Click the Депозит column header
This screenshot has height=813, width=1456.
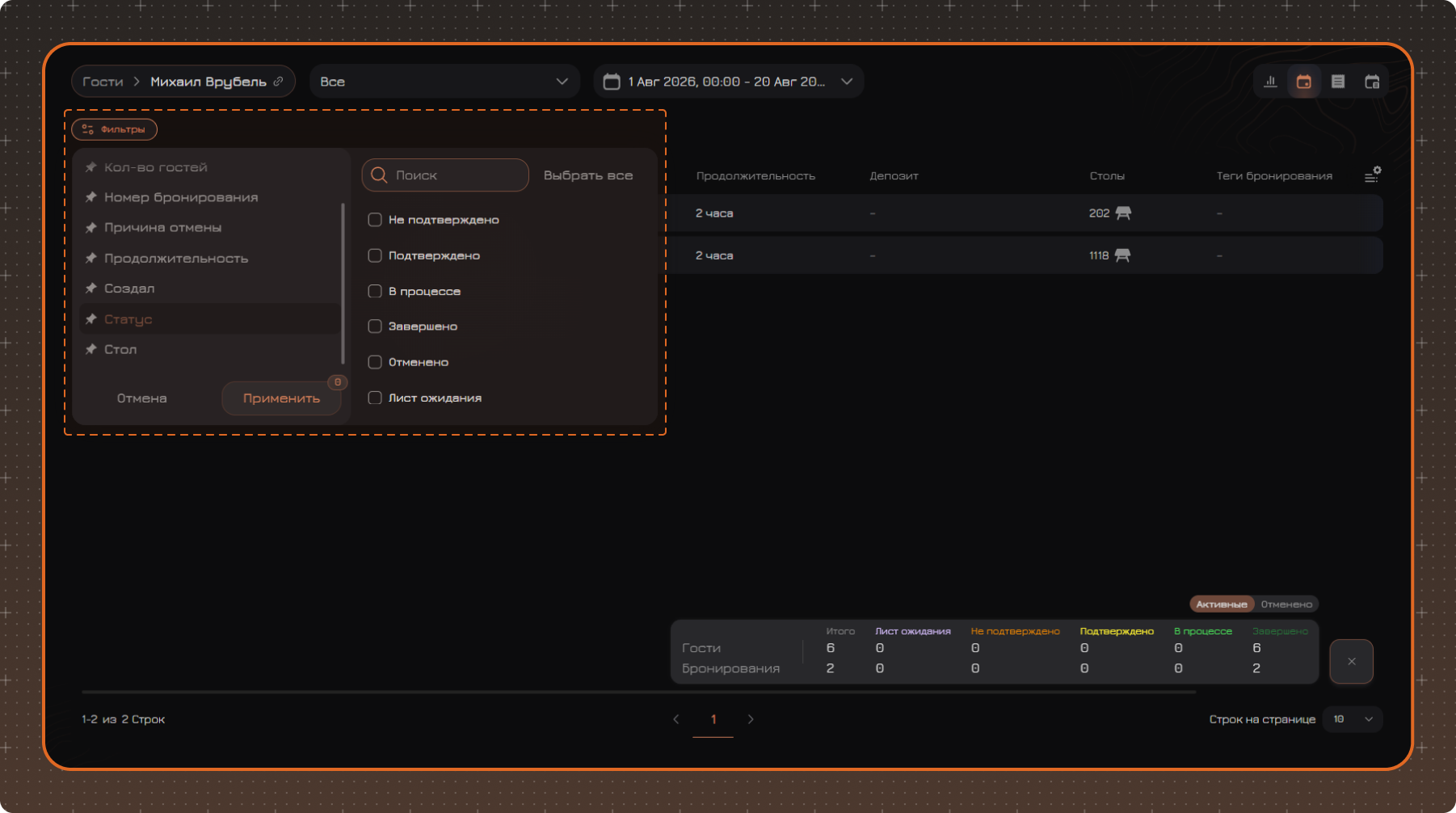(x=894, y=176)
